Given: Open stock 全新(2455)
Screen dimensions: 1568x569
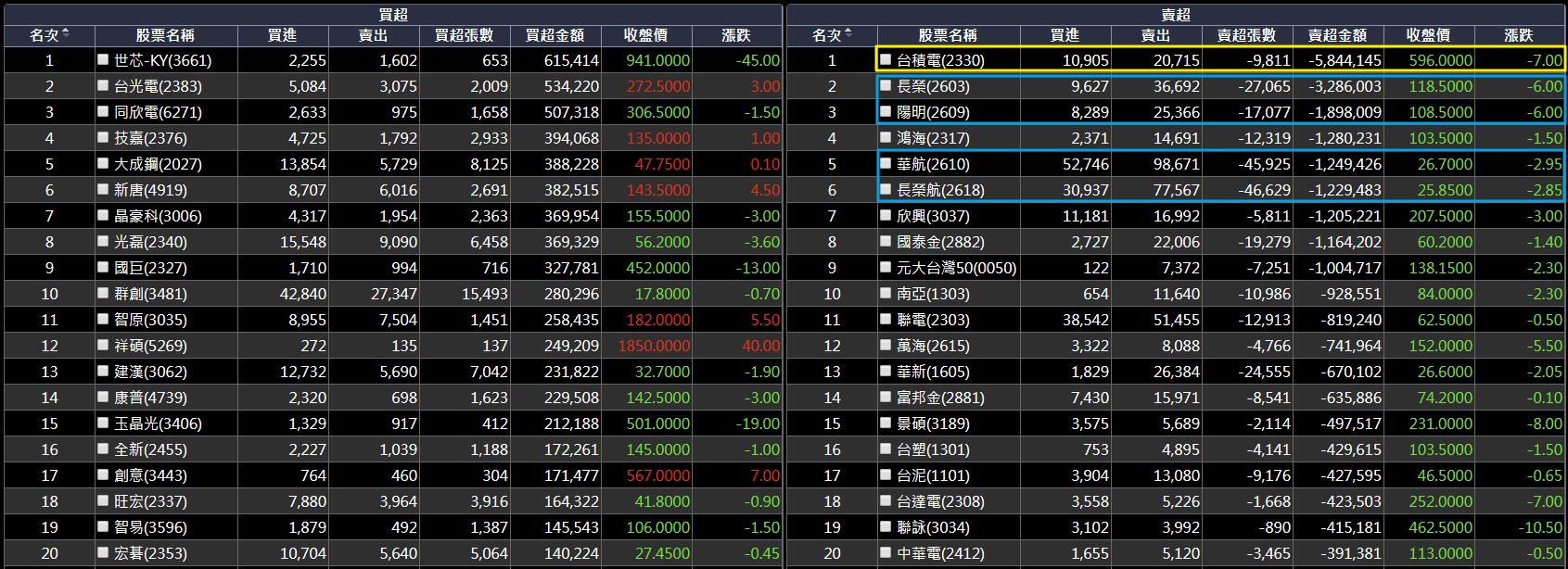Looking at the screenshot, I should click(150, 449).
